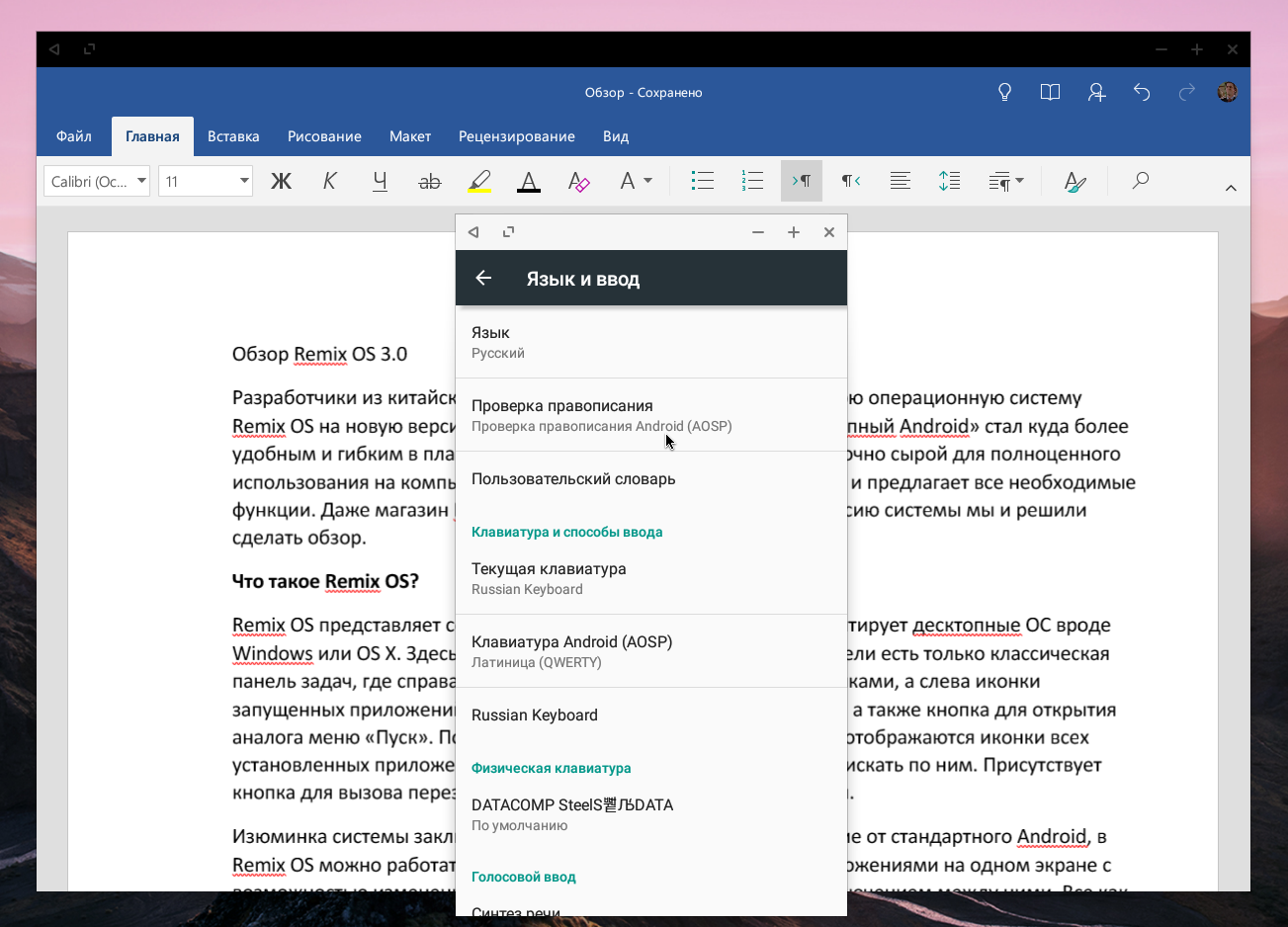Open Текущая клавиатура setting
This screenshot has width=1288, height=927.
(651, 578)
